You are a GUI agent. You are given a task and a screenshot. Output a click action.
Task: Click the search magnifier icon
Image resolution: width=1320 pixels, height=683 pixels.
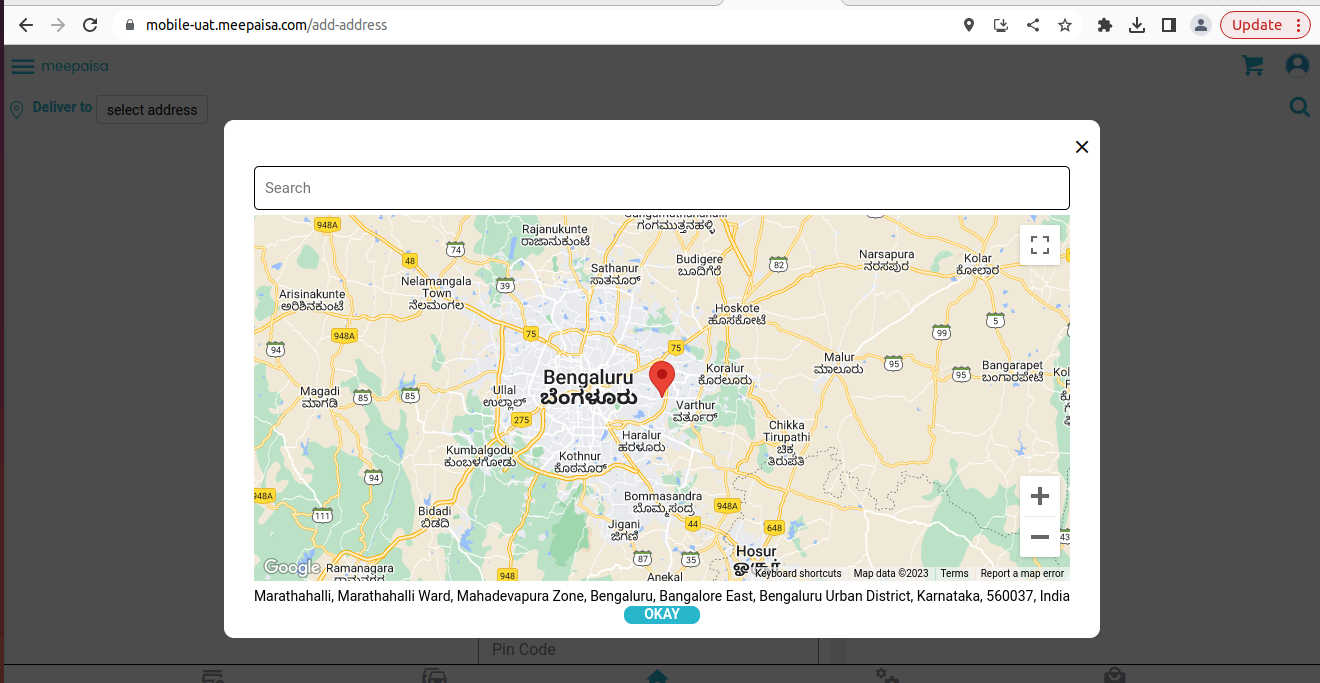[1299, 107]
